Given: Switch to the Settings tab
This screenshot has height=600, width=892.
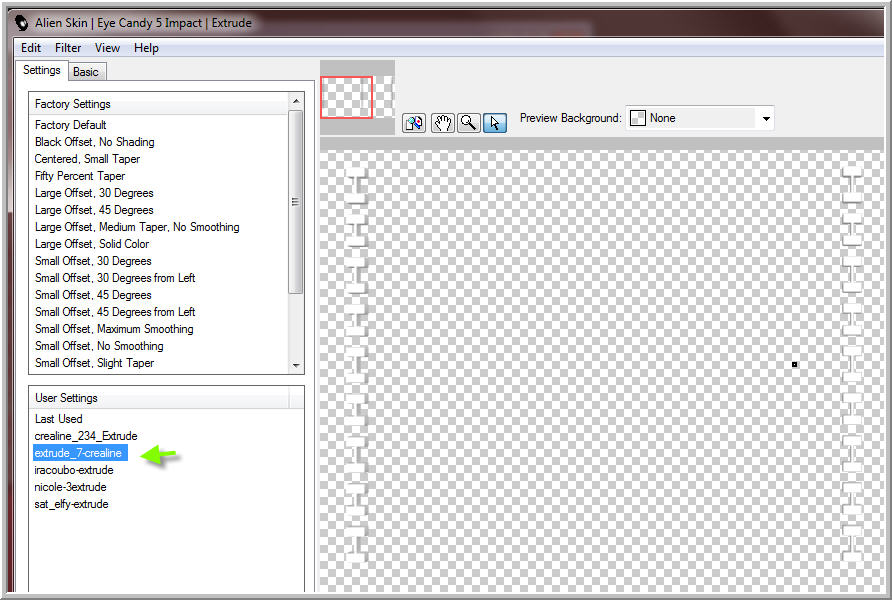Looking at the screenshot, I should (42, 70).
